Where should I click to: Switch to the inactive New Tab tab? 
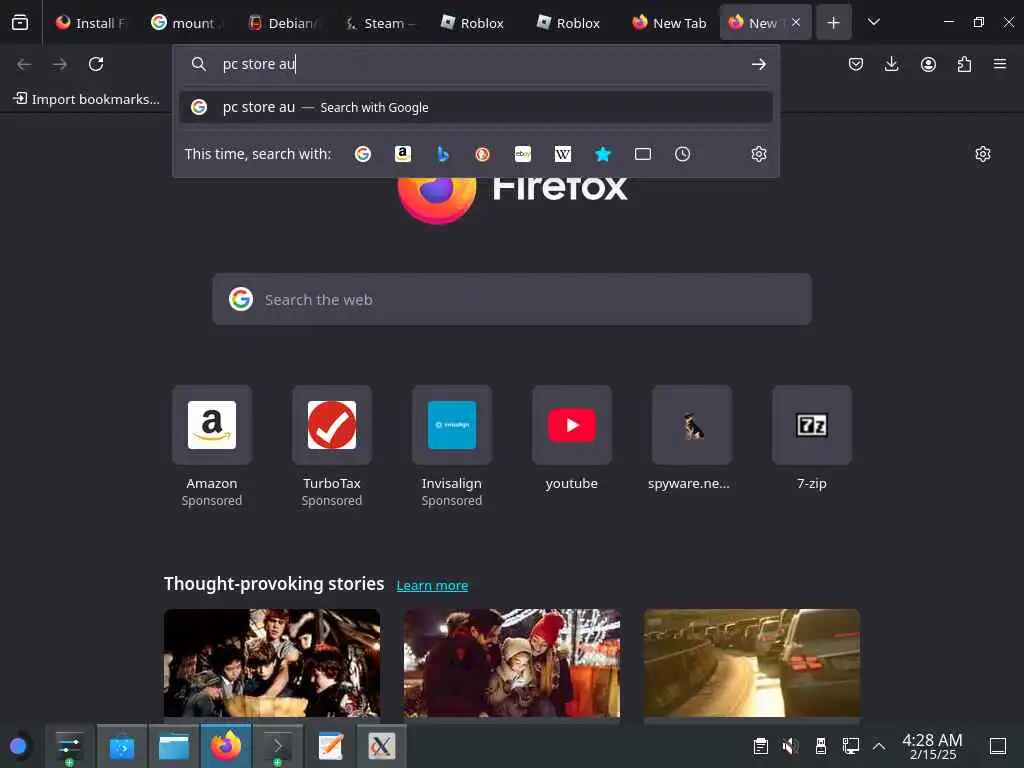[x=669, y=23]
